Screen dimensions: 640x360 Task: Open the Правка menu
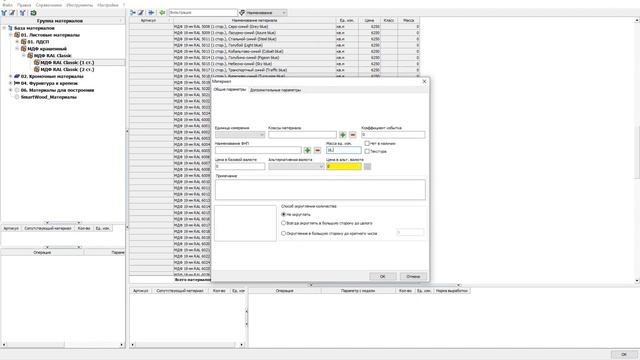(24, 5)
